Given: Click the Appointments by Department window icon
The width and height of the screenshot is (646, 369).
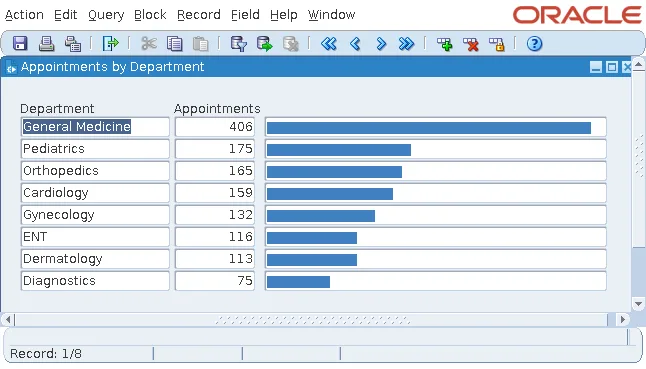Looking at the screenshot, I should (x=11, y=67).
